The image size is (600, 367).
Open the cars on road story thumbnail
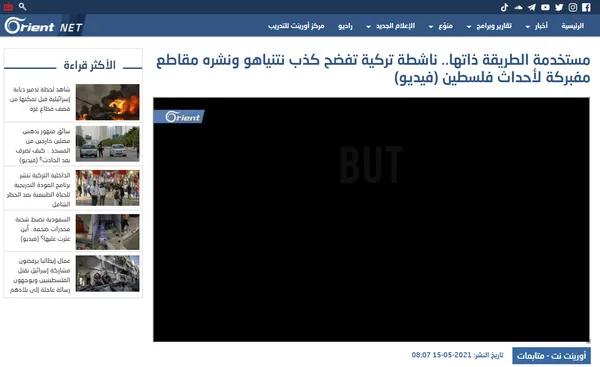(108, 144)
